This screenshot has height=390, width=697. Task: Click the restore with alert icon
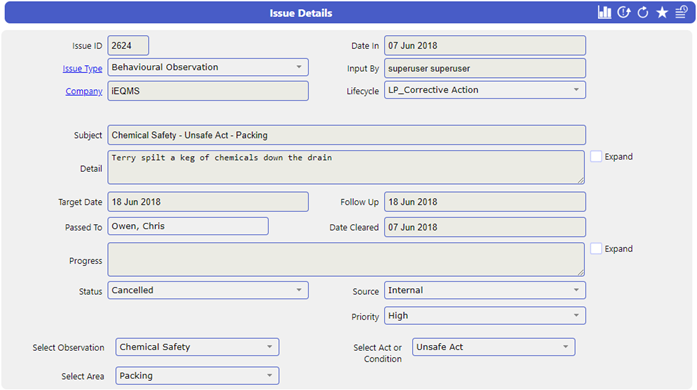[624, 12]
